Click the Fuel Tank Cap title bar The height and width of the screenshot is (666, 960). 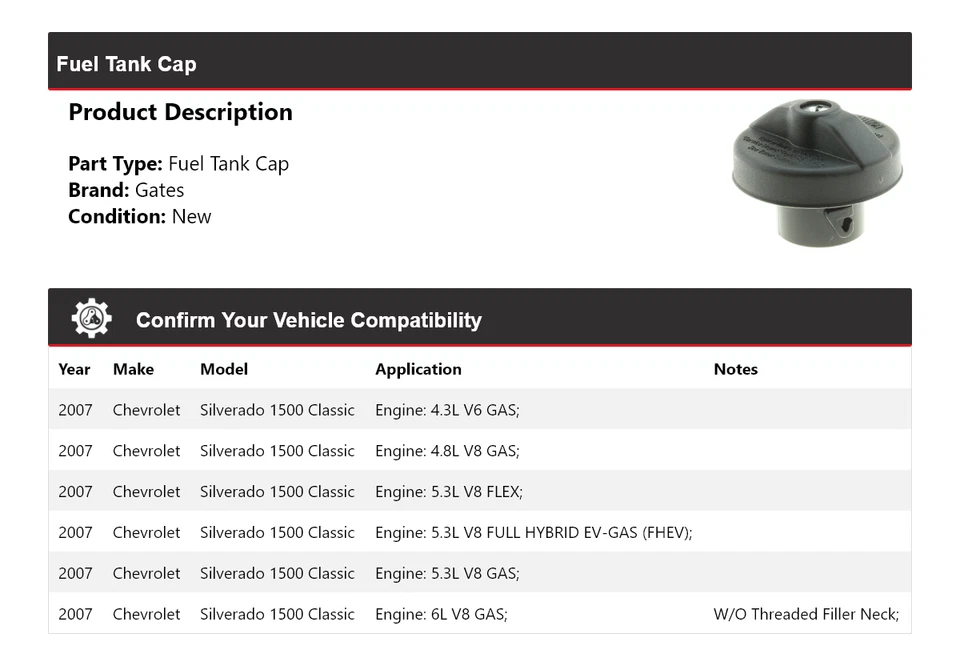pos(127,64)
